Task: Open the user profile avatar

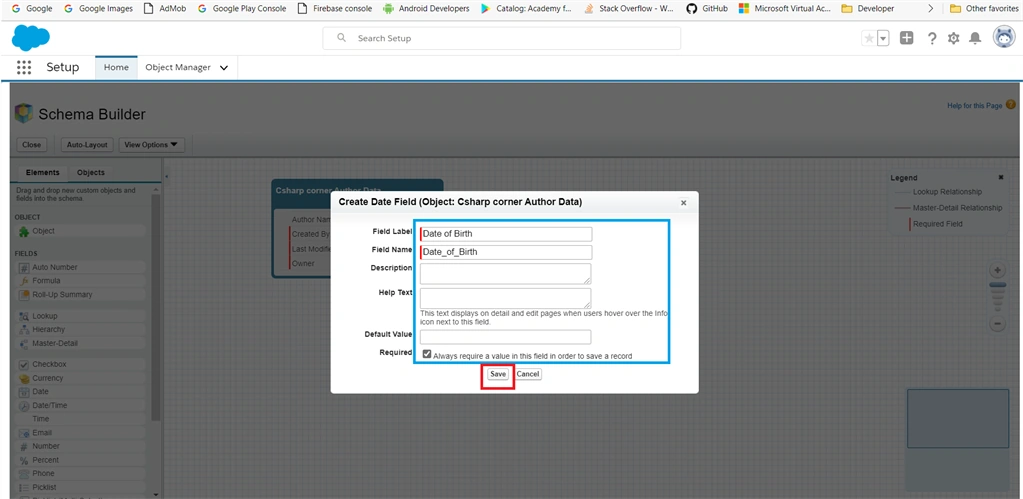Action: point(1004,38)
